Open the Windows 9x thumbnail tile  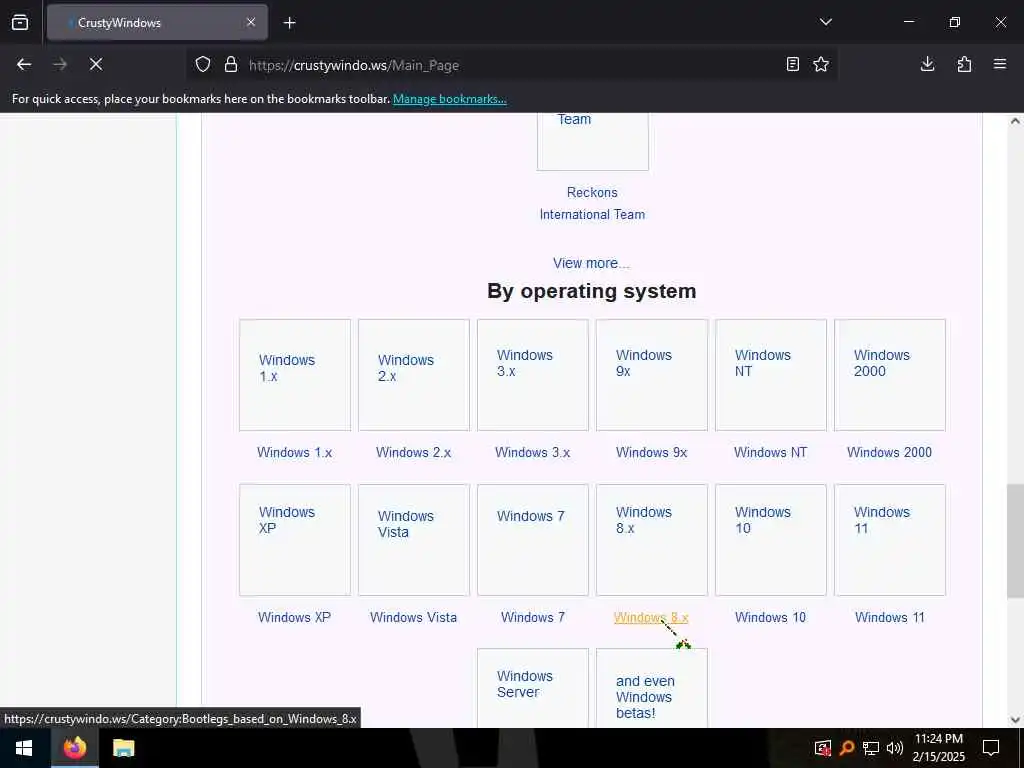652,375
